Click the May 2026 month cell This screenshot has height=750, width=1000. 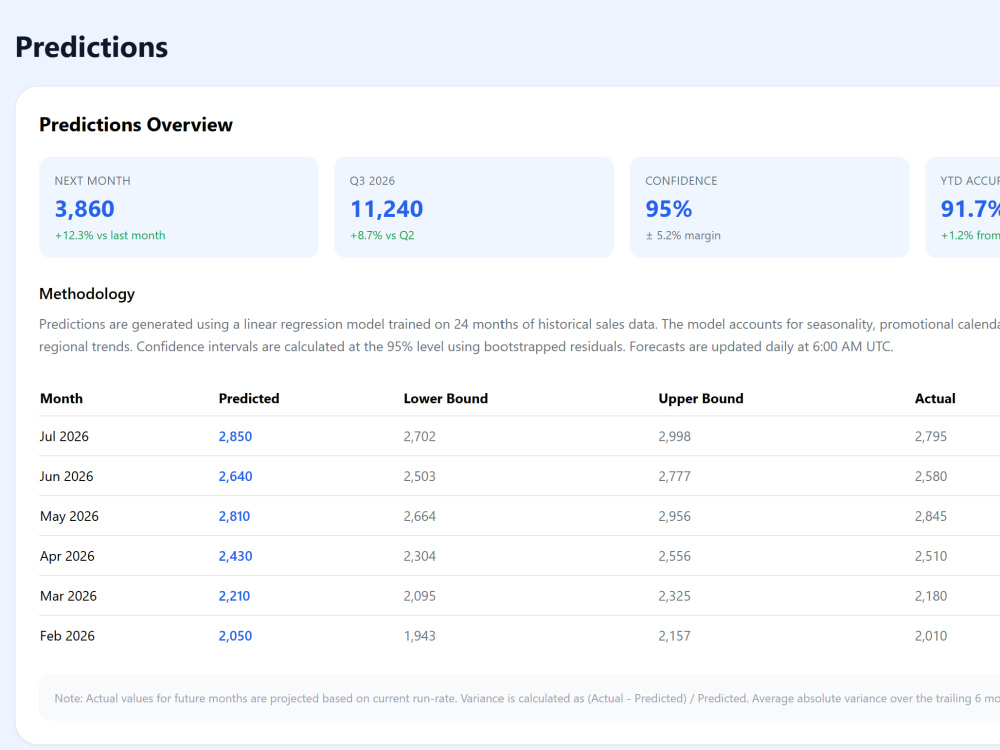pyautogui.click(x=69, y=516)
